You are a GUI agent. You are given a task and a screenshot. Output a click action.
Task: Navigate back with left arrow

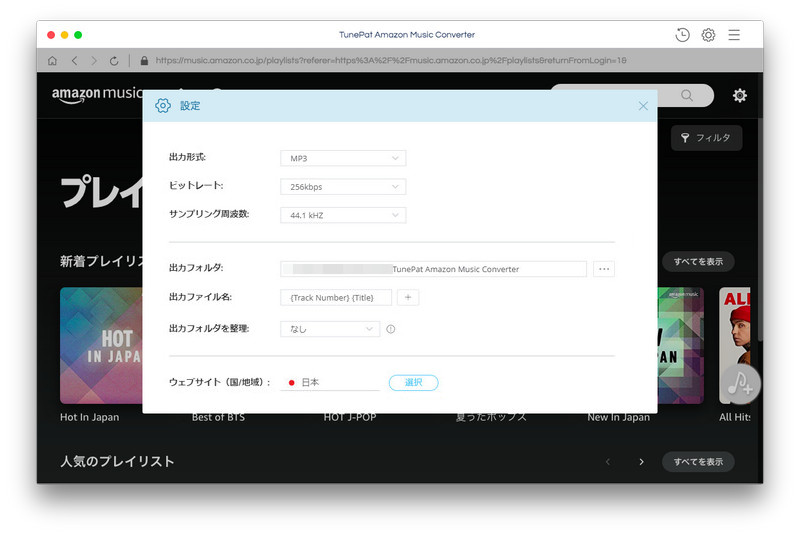point(74,61)
